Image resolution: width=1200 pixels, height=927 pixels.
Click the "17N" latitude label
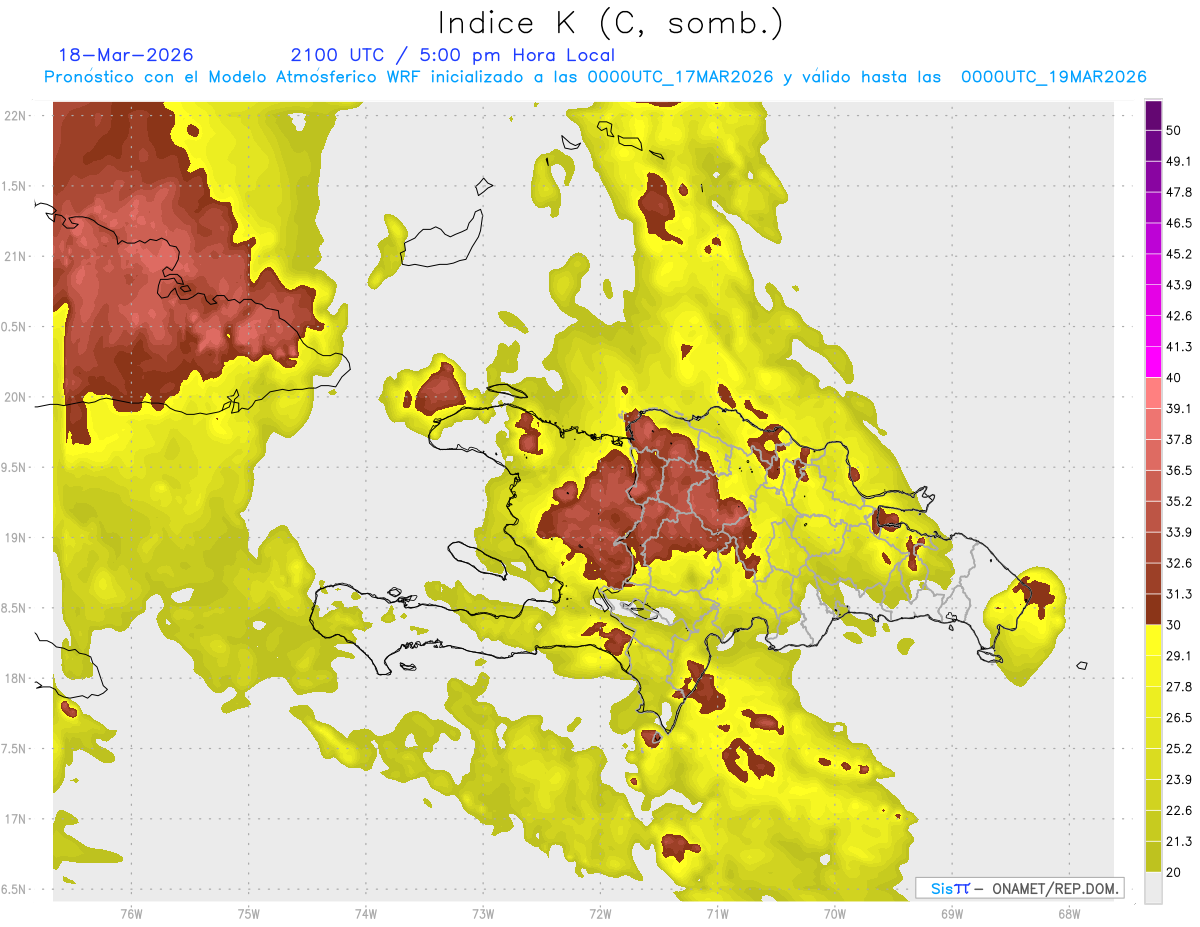pyautogui.click(x=15, y=820)
